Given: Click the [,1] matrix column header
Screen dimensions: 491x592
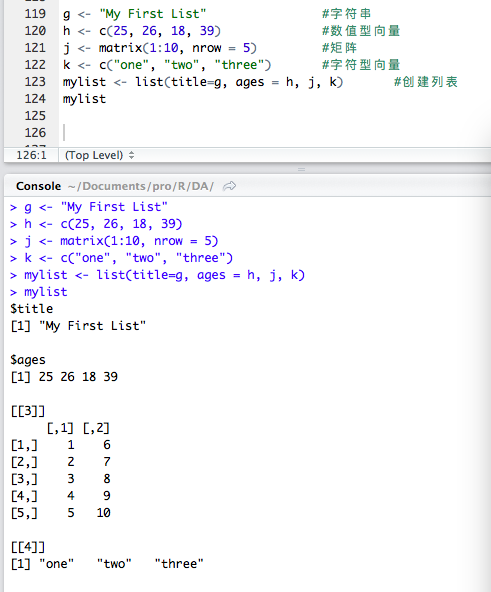Looking at the screenshot, I should pos(60,428).
